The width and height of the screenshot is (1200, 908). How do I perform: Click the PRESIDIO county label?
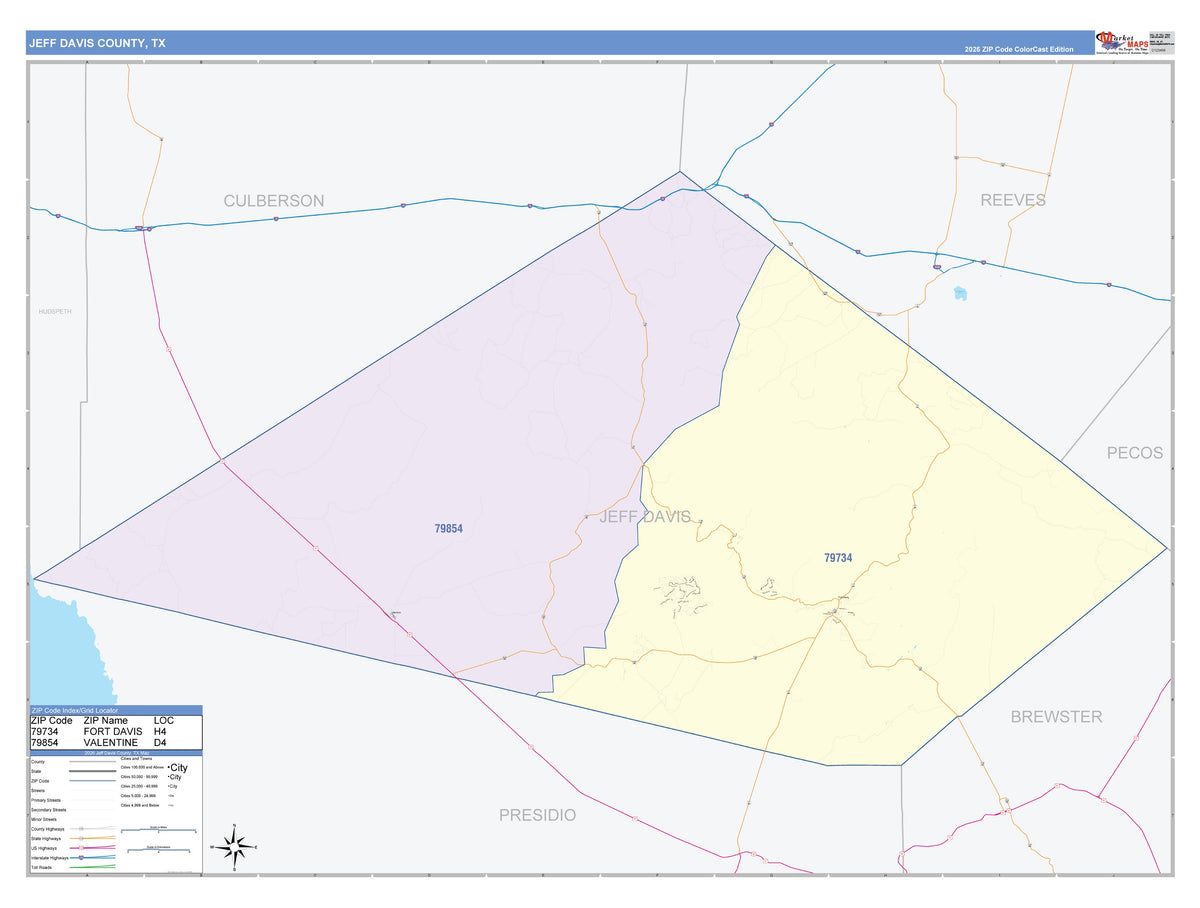(538, 815)
